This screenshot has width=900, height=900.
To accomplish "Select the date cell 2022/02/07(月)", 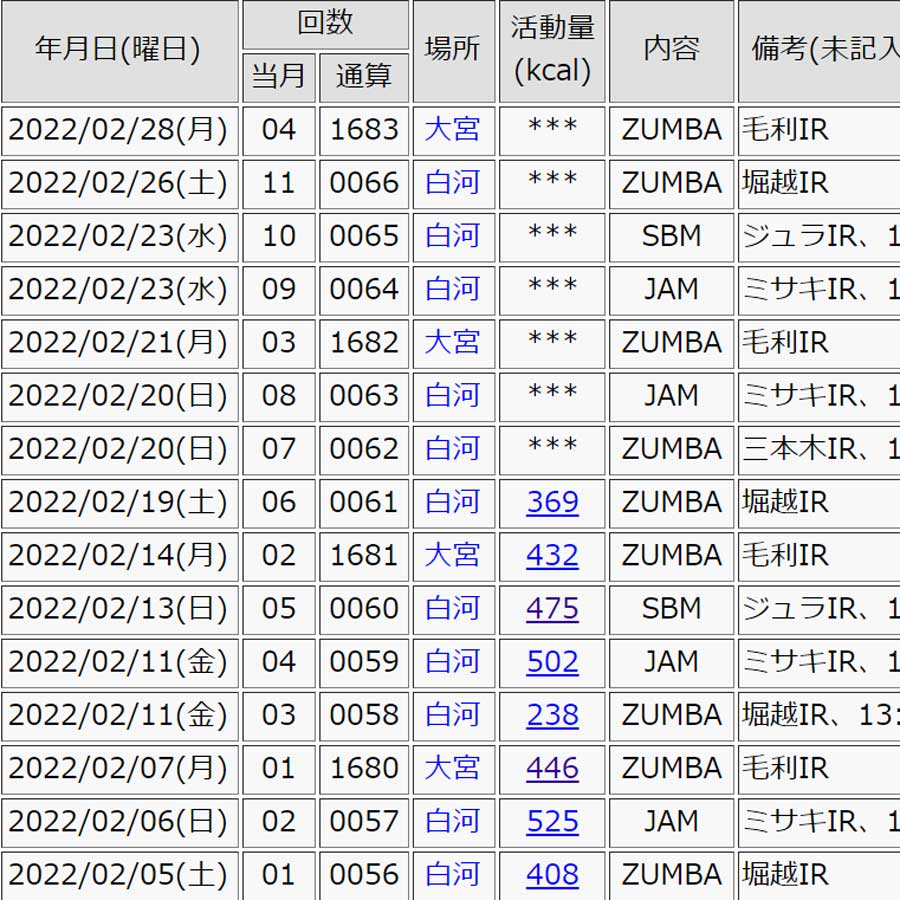I will coord(119,770).
